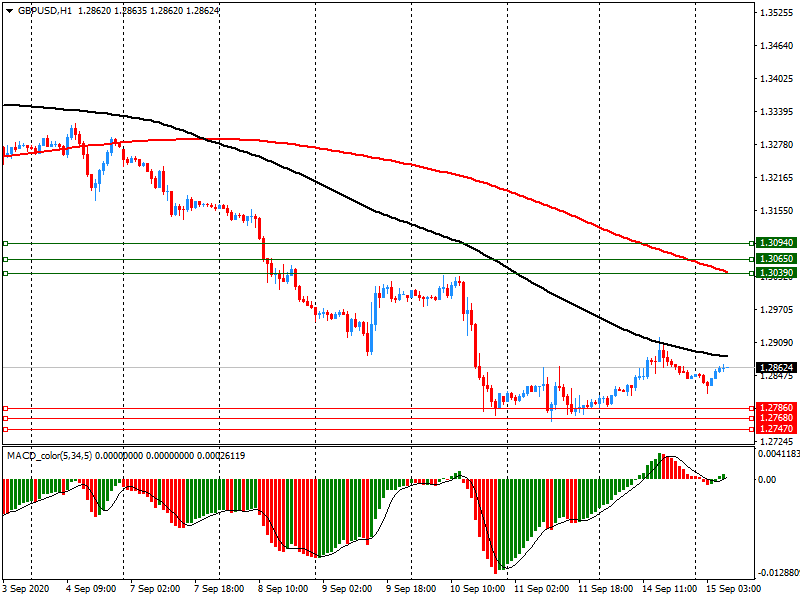
Task: Select the 1.27470 red level price label
Action: [x=776, y=429]
